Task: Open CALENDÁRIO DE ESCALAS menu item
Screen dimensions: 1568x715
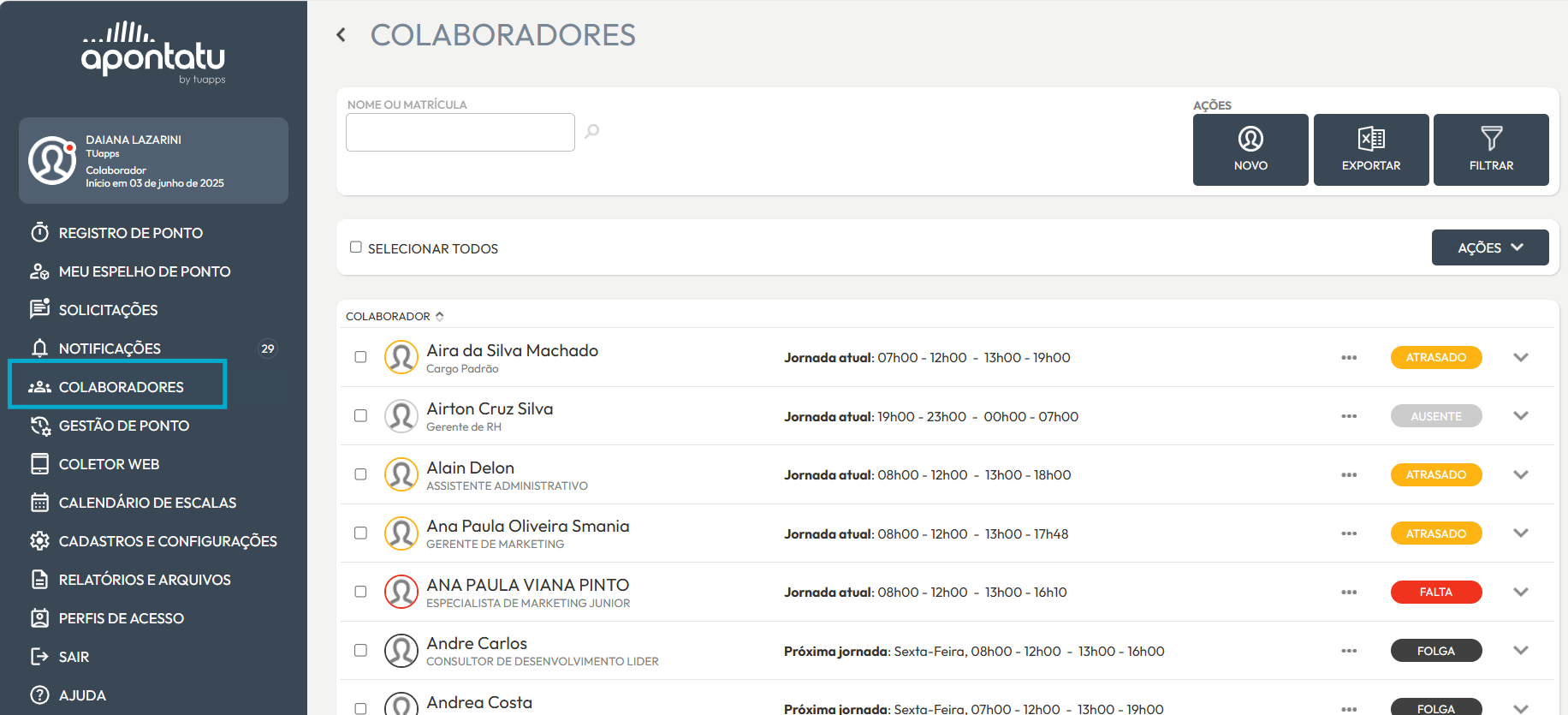Action: click(147, 503)
